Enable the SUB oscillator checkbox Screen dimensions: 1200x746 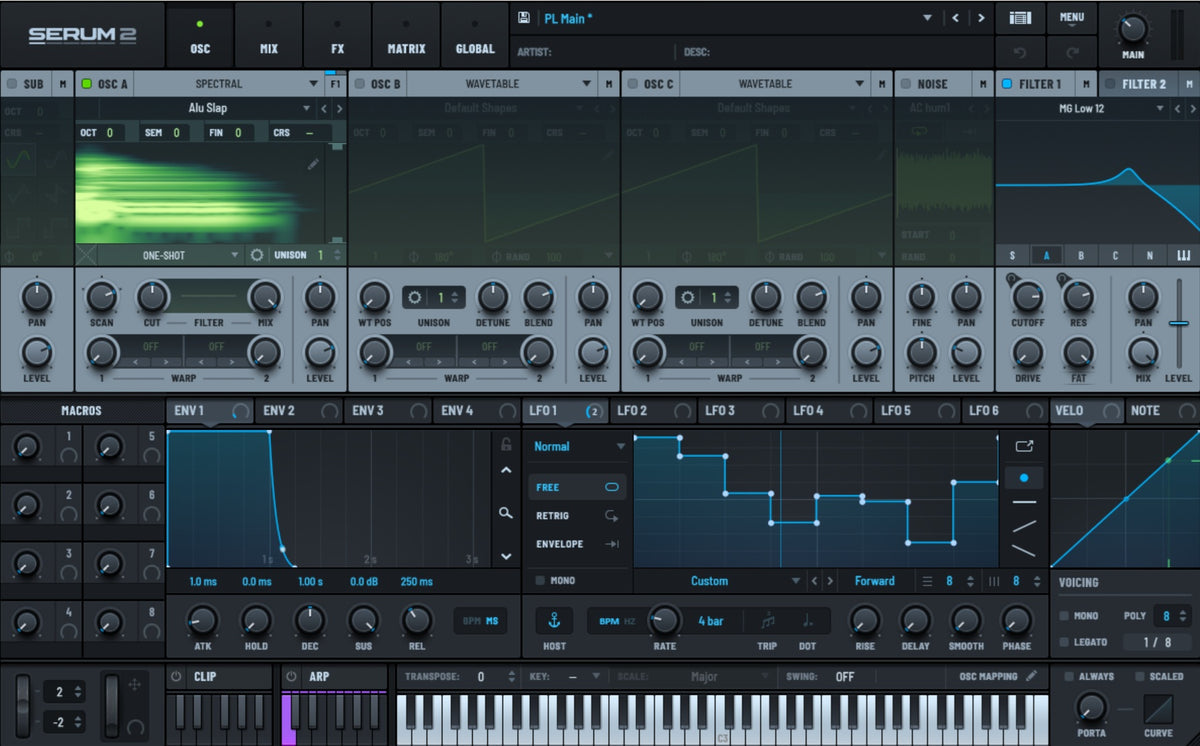(11, 84)
